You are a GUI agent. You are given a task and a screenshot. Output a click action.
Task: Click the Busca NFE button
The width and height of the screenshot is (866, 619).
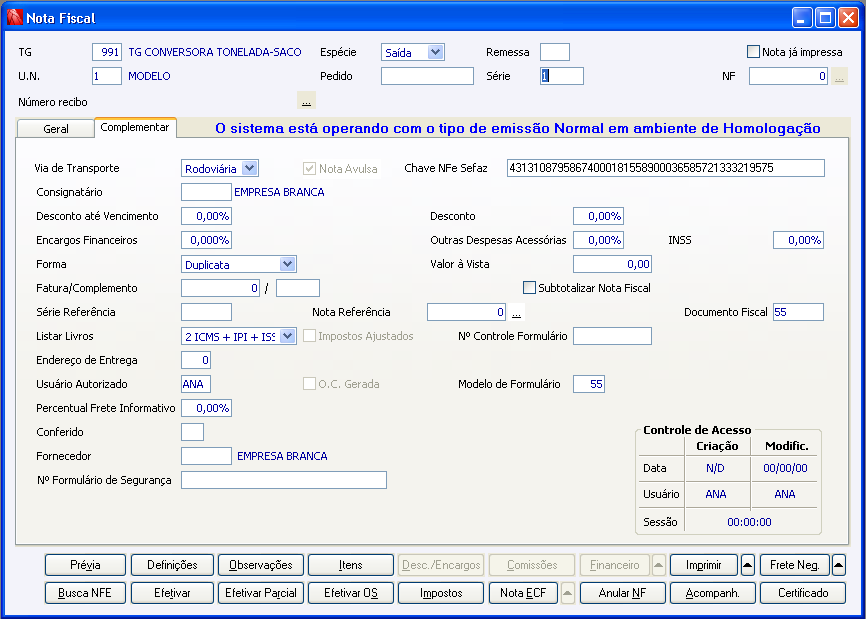pos(85,593)
